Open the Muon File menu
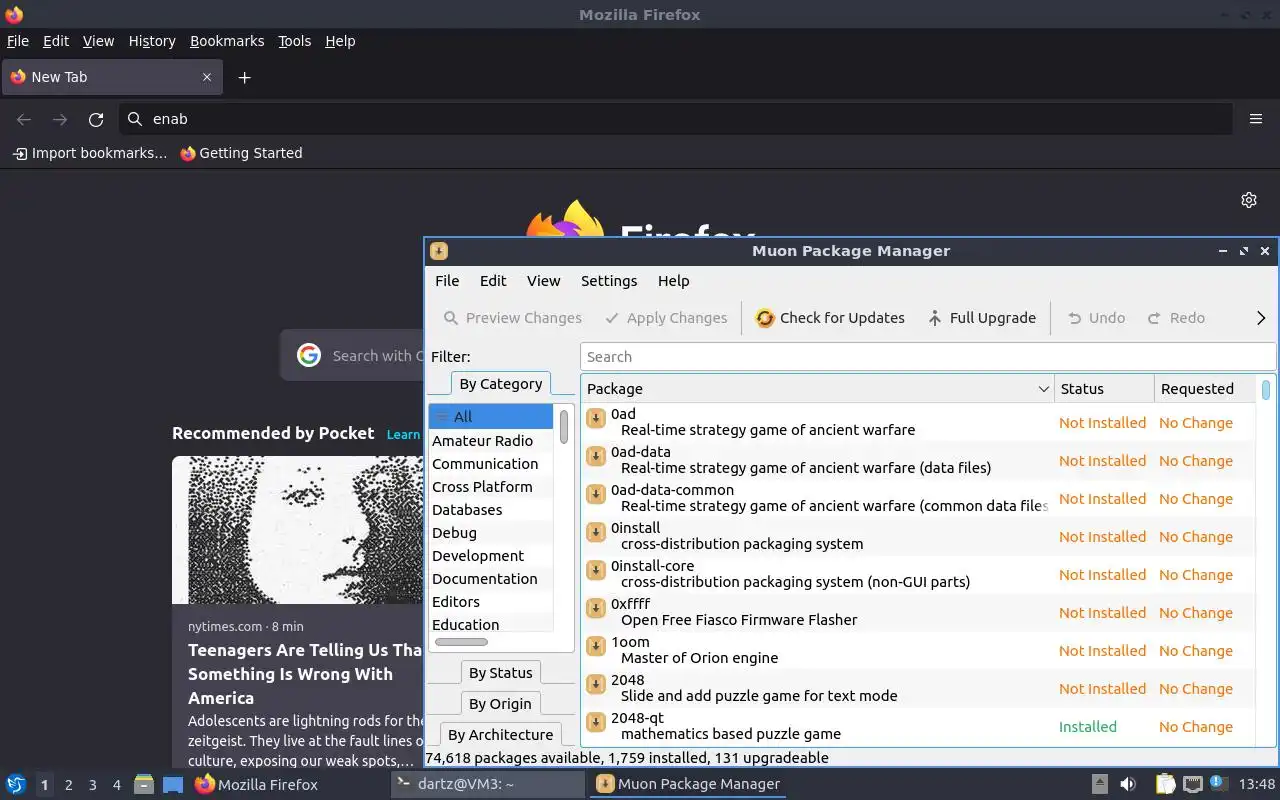The image size is (1280, 800). point(447,281)
